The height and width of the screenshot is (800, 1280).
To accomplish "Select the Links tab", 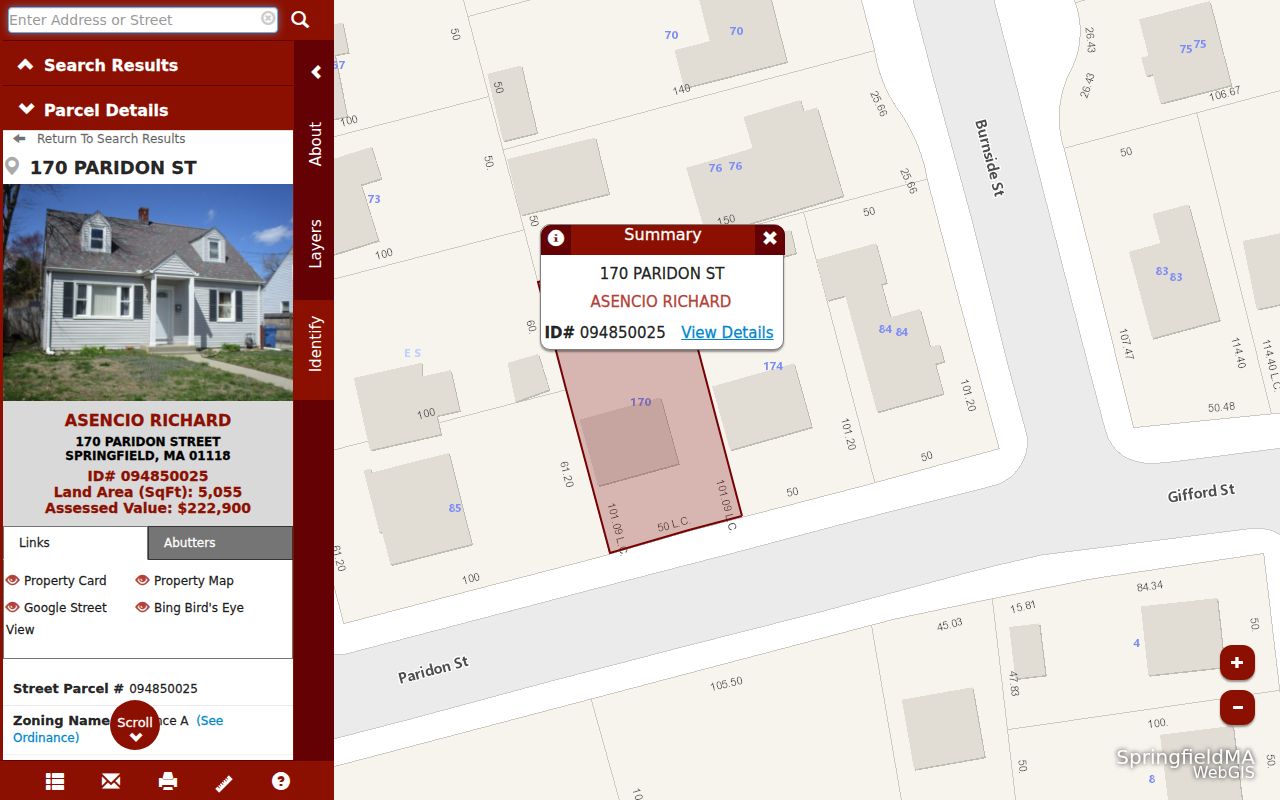I will [75, 543].
